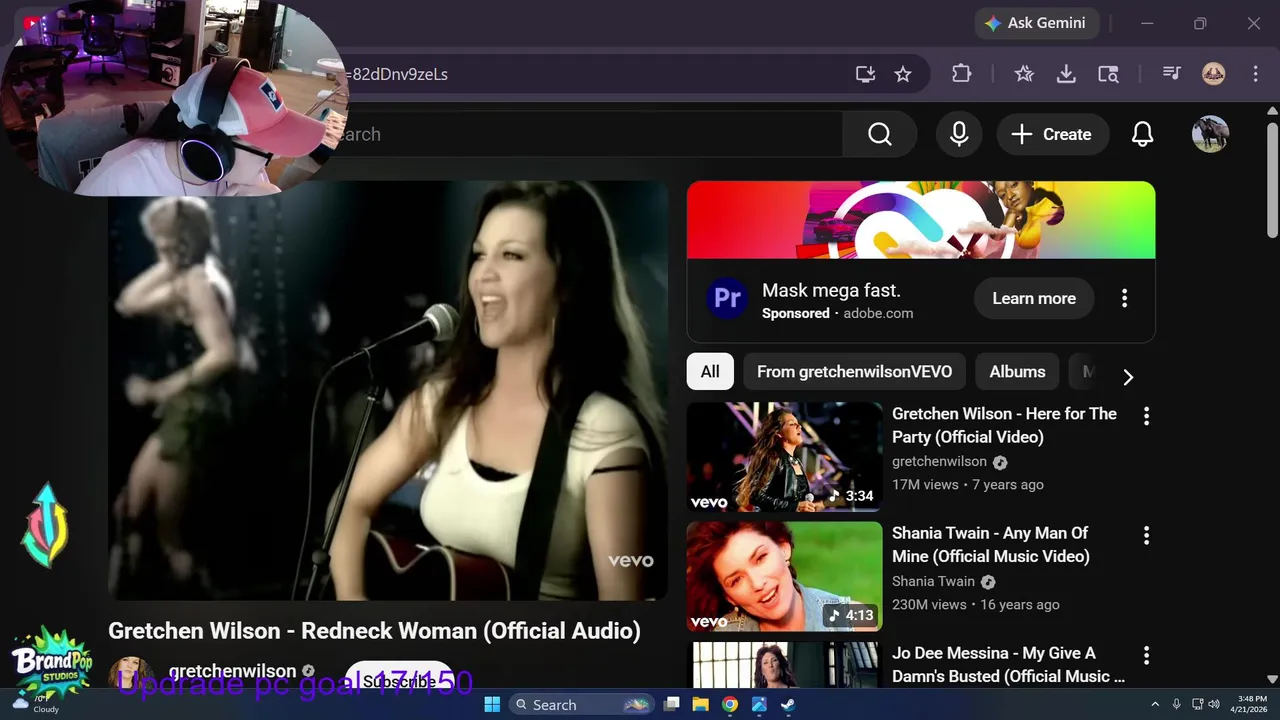Click the Premiere Pro Pr ad logo
This screenshot has width=1280, height=720.
727,298
